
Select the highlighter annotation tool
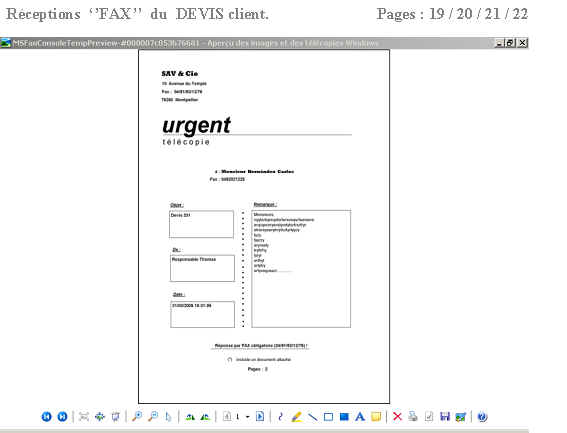tap(297, 417)
